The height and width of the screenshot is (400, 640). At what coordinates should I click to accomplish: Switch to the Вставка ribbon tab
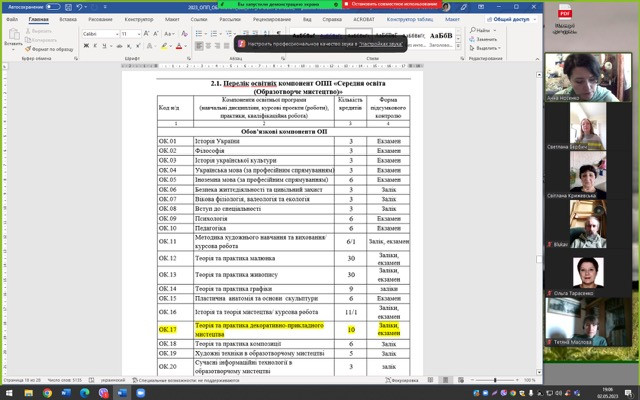[68, 19]
